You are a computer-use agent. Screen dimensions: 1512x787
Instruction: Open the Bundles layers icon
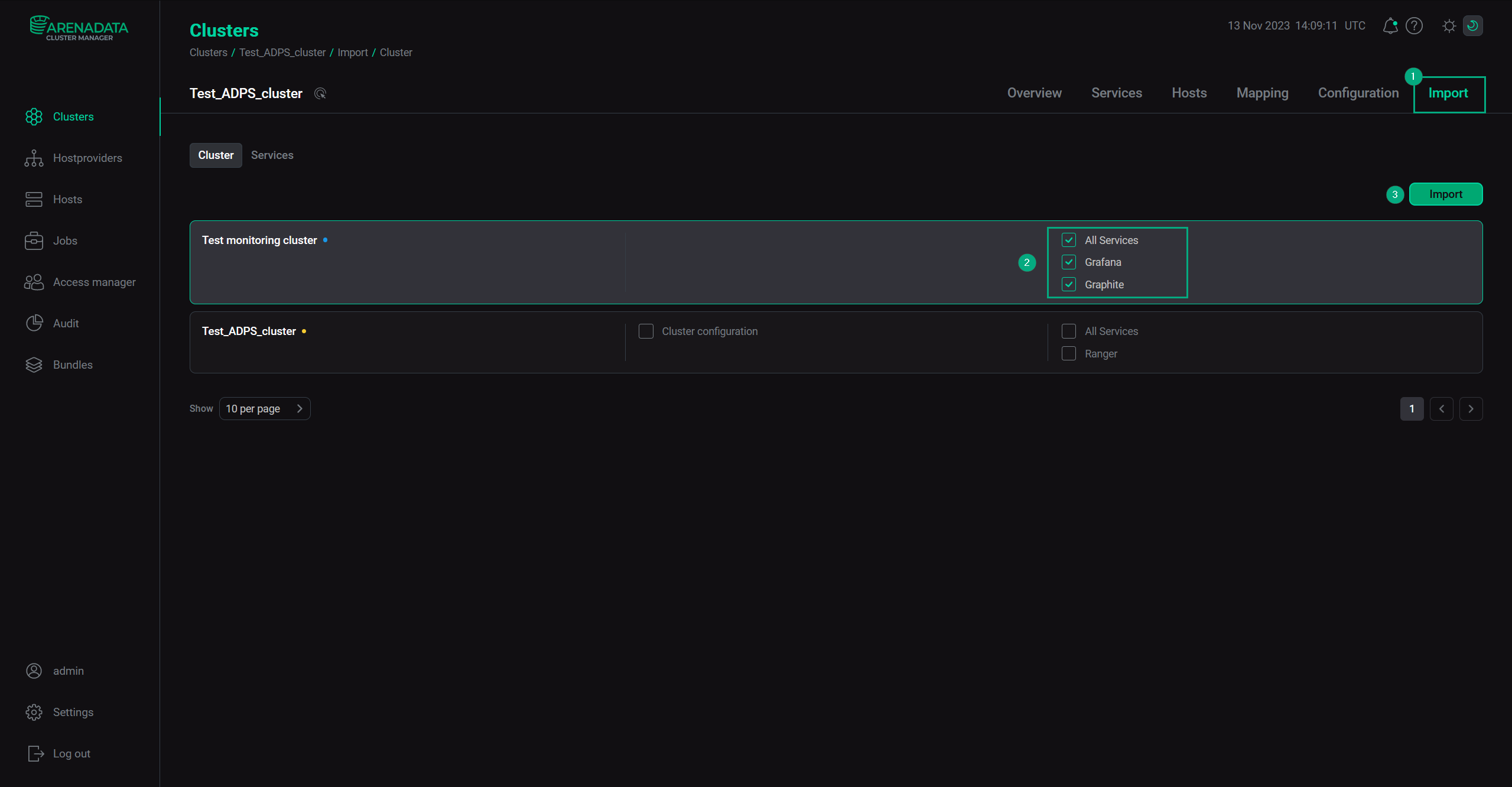34,365
